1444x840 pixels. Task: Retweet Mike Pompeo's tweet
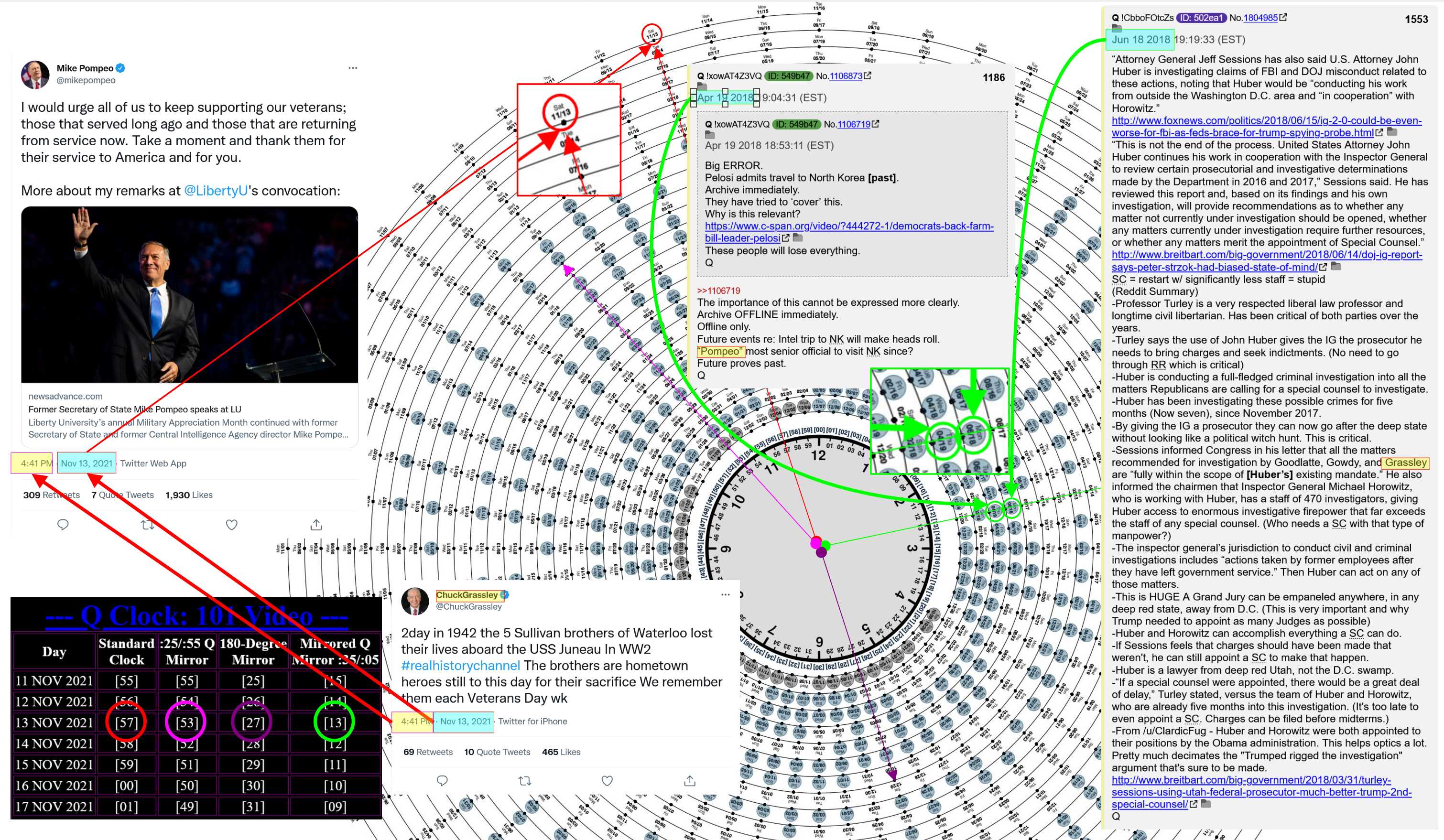pyautogui.click(x=148, y=524)
